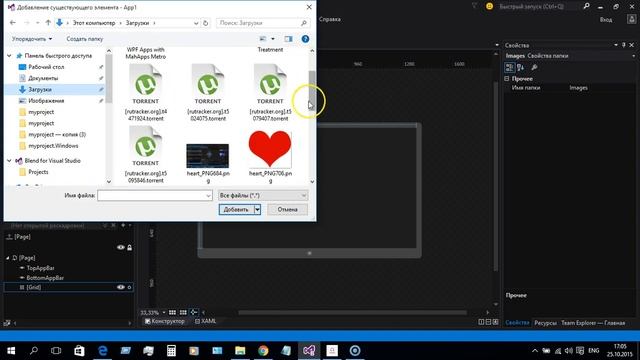Open the Team Explorer tab
Image resolution: width=640 pixels, height=360 pixels.
pyautogui.click(x=593, y=323)
